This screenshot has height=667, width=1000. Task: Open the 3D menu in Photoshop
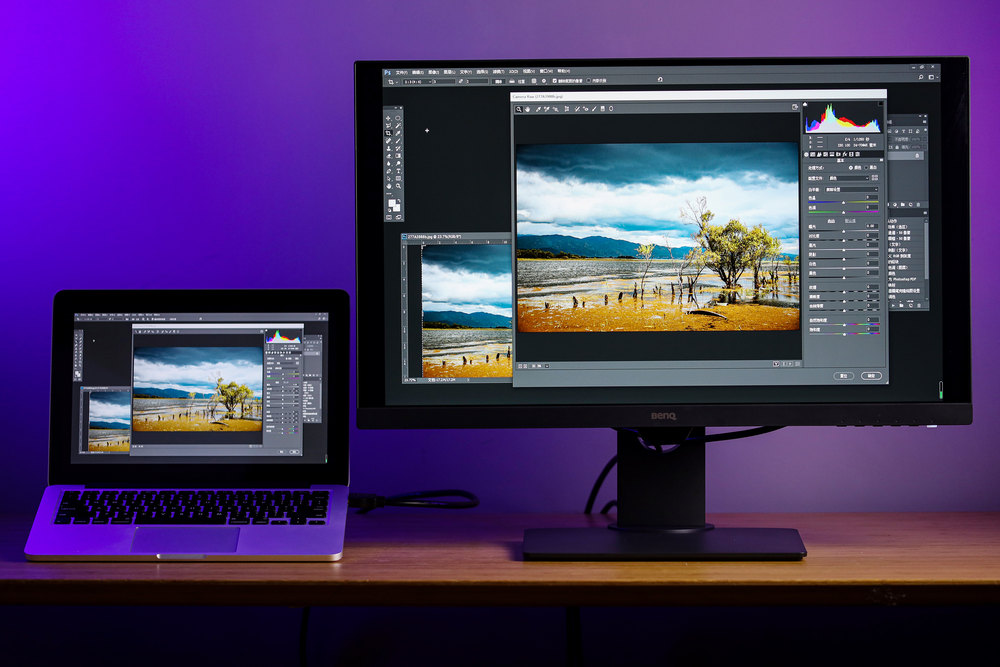[513, 72]
